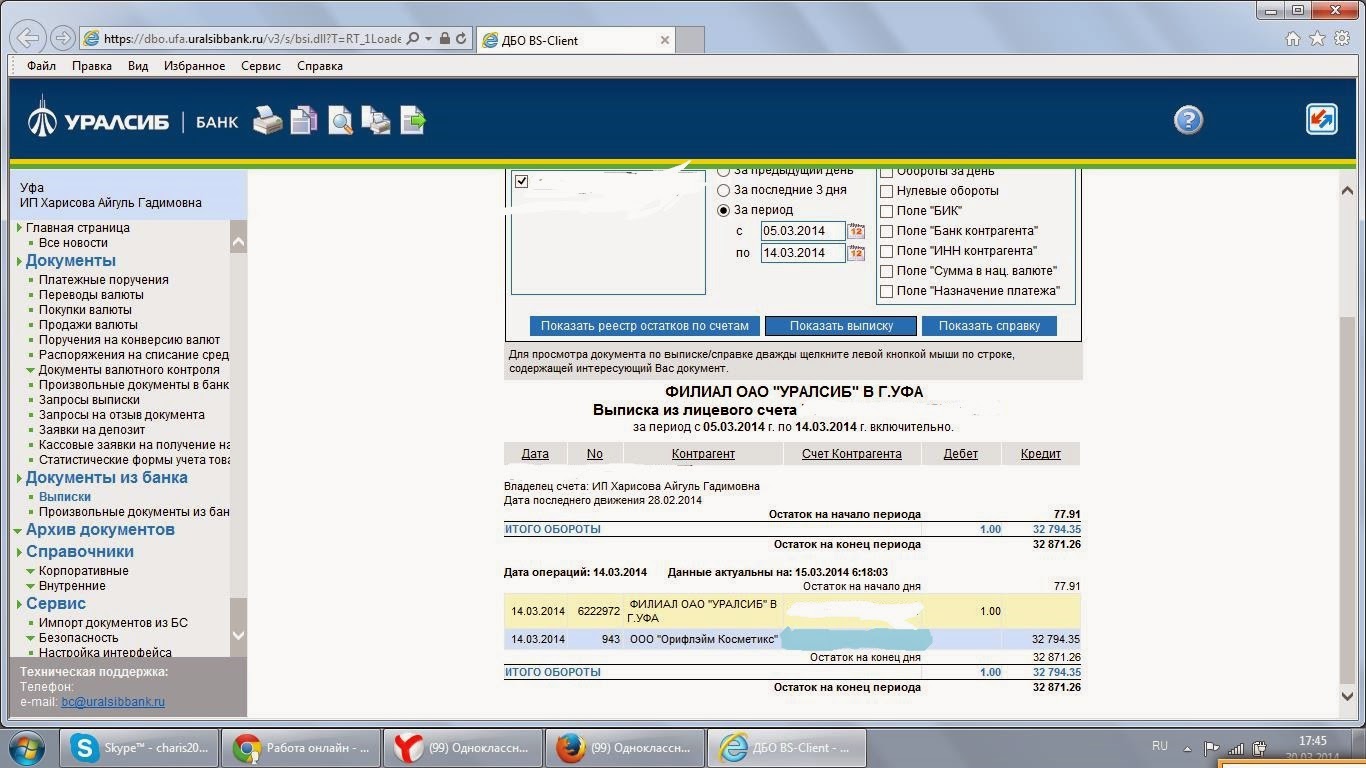Collapse the Документы из банка section
This screenshot has width=1366, height=768.
click(19, 478)
